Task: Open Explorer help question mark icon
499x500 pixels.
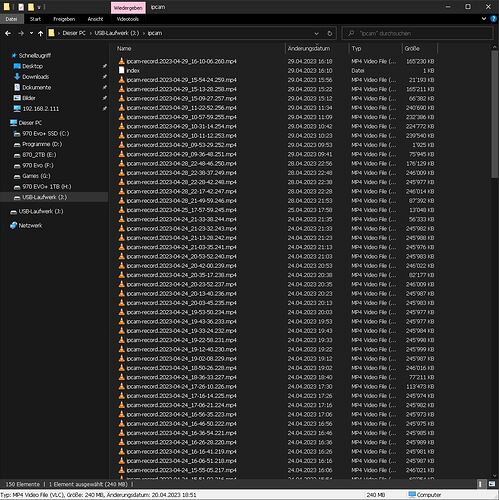Action: [494, 19]
